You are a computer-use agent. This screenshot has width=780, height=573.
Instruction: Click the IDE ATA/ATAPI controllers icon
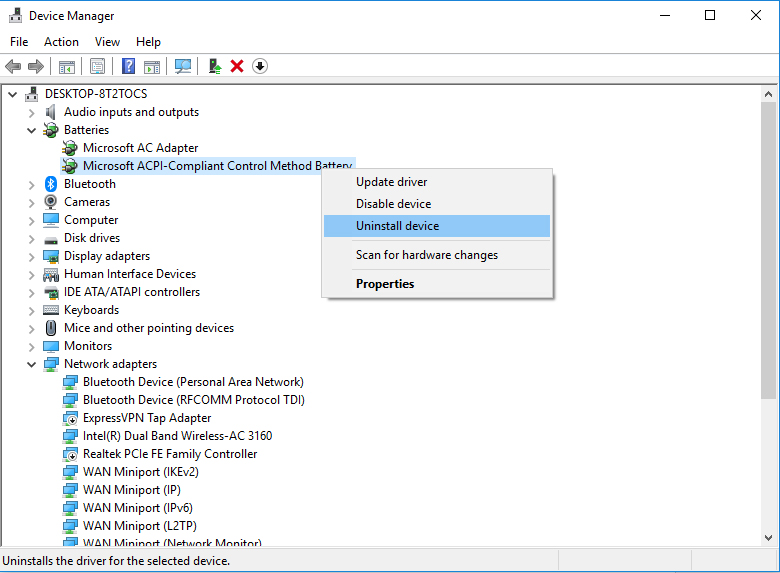coord(51,292)
